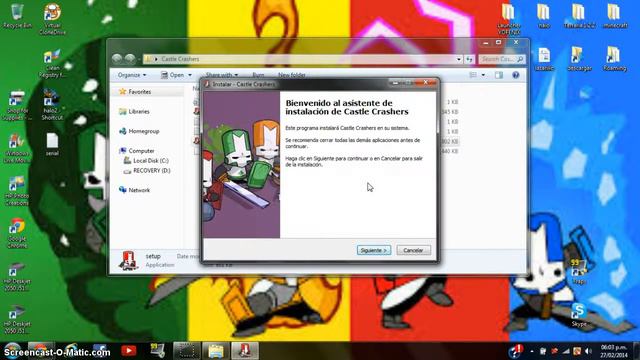Select the halo folder on the desktop

[x=543, y=16]
